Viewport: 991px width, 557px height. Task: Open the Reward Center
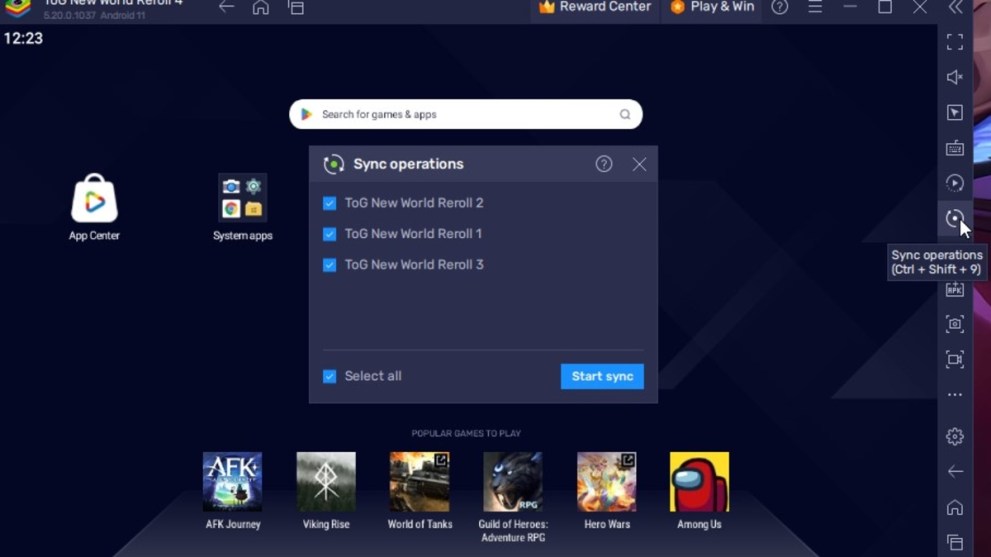coord(594,8)
